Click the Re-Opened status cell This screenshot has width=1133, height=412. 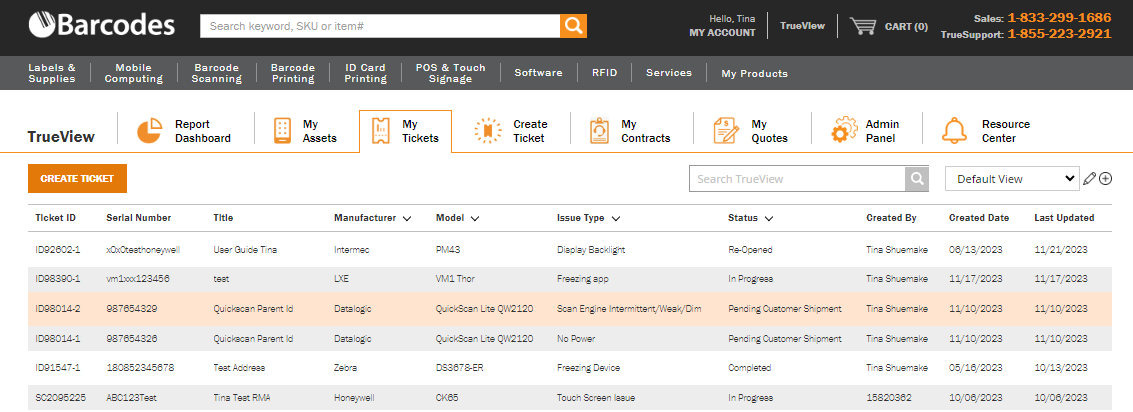tap(750, 249)
